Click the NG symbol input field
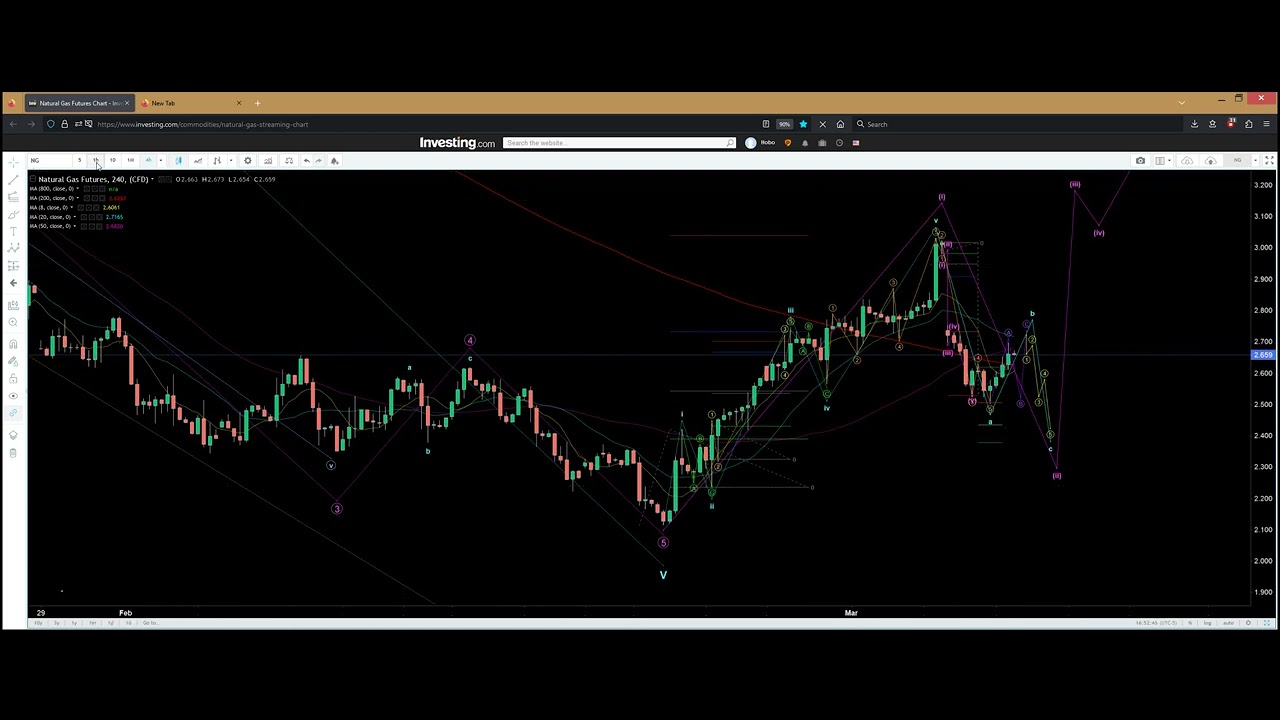Screen dimensions: 1280x720 [x=49, y=160]
